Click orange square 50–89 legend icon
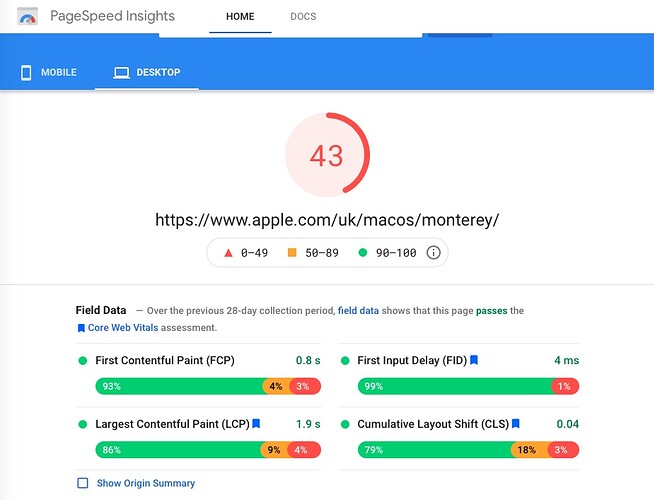Viewport: 654px width, 500px height. (x=292, y=252)
